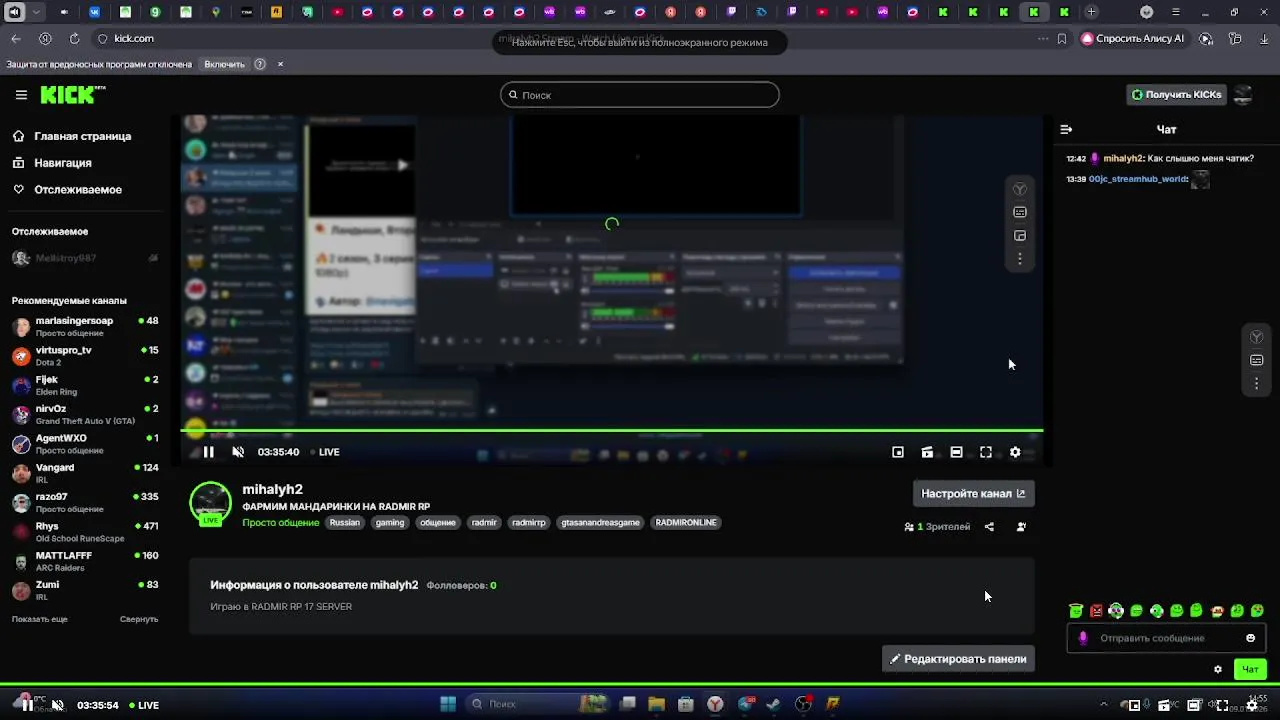Open Навигация in the sidebar
The height and width of the screenshot is (720, 1280).
[x=63, y=163]
